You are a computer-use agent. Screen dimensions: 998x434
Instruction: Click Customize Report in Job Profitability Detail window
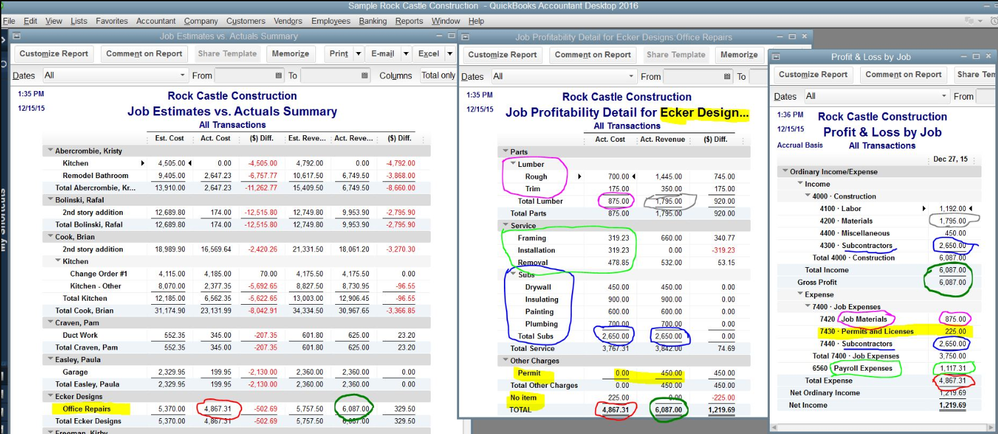[x=502, y=55]
